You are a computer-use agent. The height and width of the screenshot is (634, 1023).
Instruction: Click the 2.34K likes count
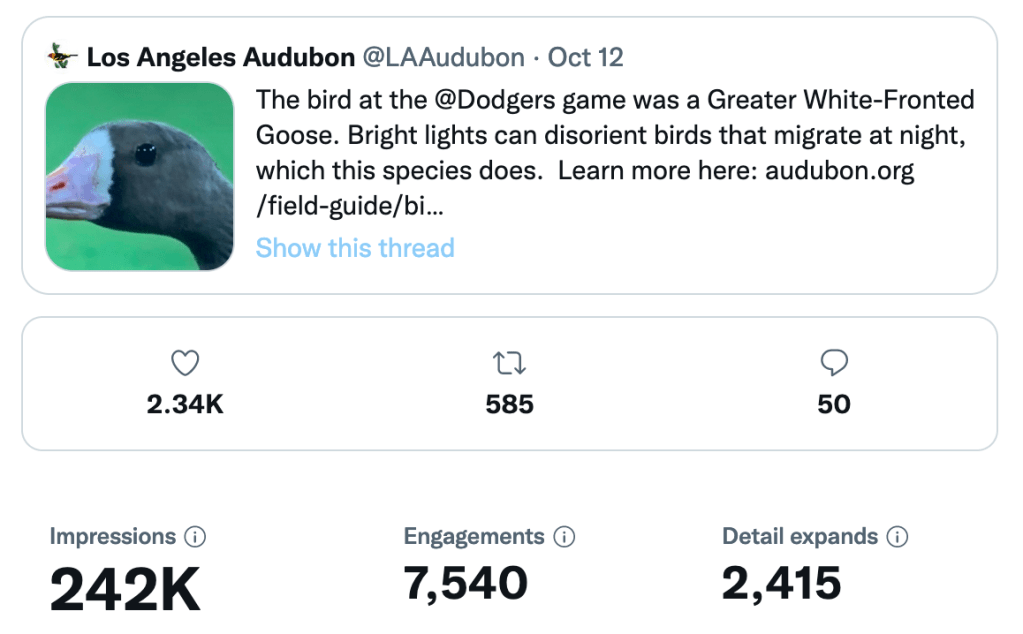[x=186, y=404]
